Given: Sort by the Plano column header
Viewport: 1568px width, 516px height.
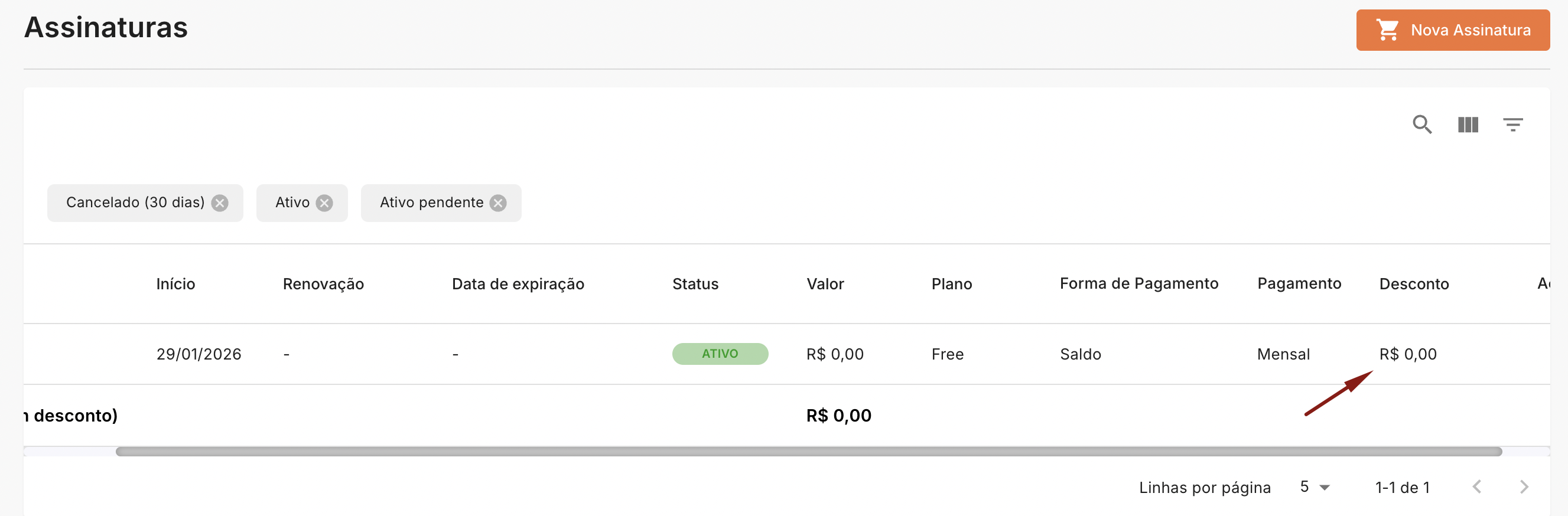Looking at the screenshot, I should coord(951,283).
